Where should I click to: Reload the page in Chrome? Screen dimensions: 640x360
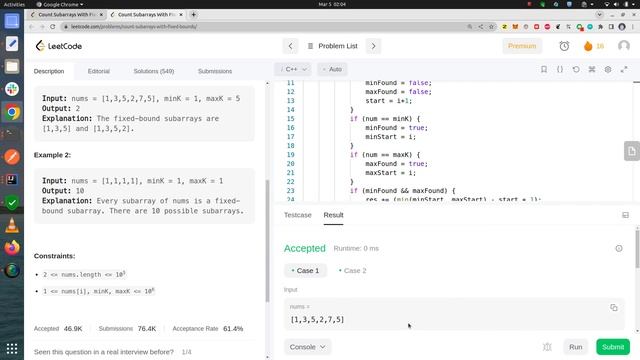(53, 27)
